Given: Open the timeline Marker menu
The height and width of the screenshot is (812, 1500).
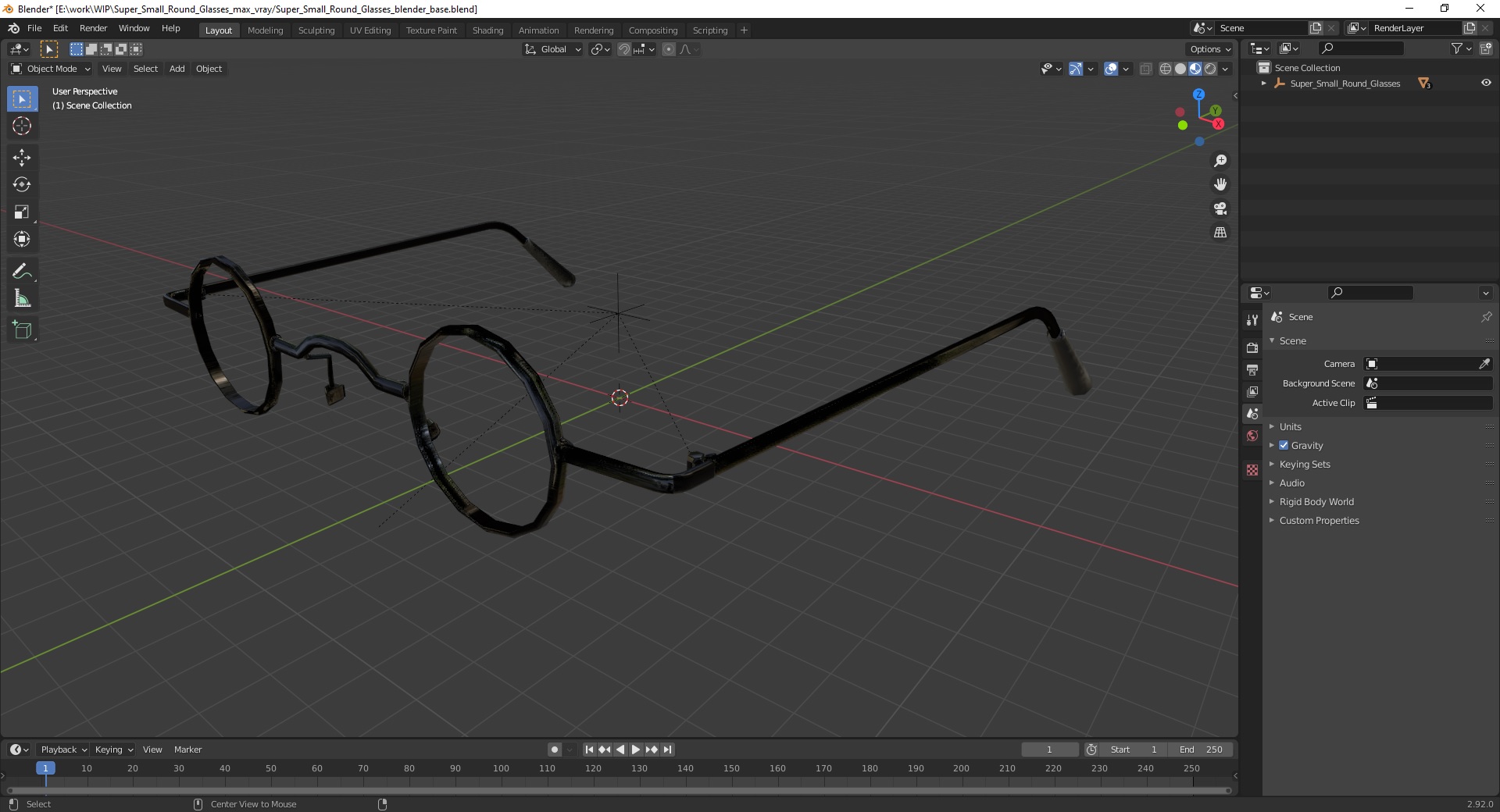Looking at the screenshot, I should [x=187, y=750].
